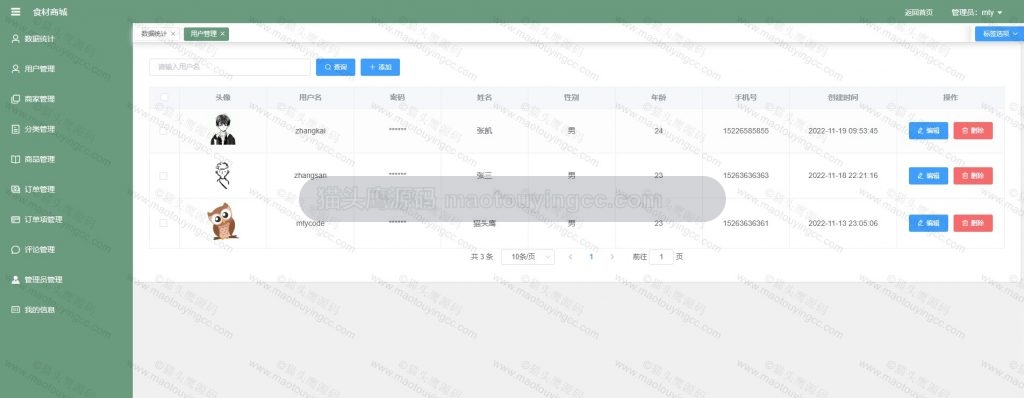Check the mtycode row checkbox
The image size is (1024, 398).
[x=163, y=223]
